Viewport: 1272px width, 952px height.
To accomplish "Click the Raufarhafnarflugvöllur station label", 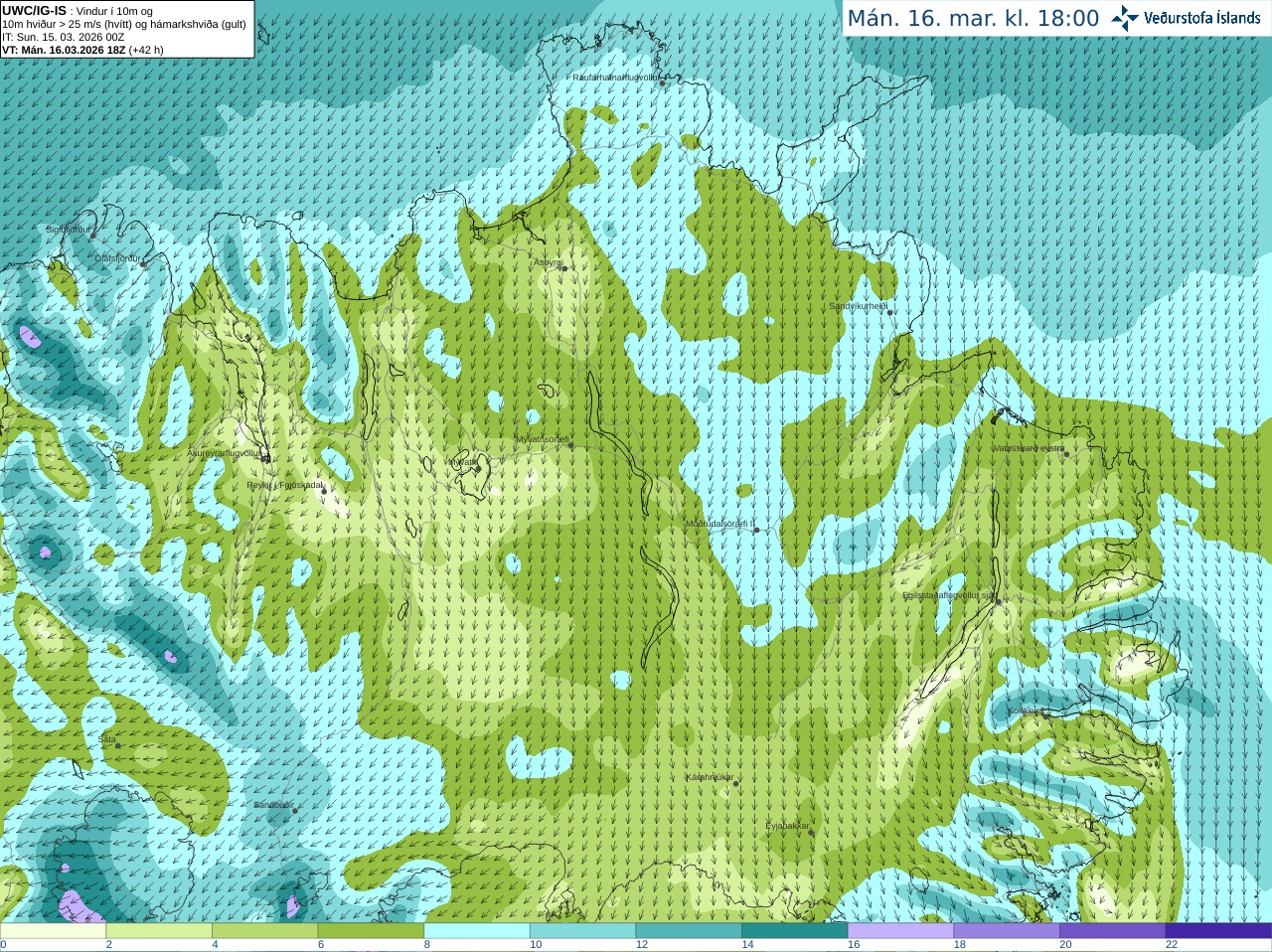I will point(616,78).
